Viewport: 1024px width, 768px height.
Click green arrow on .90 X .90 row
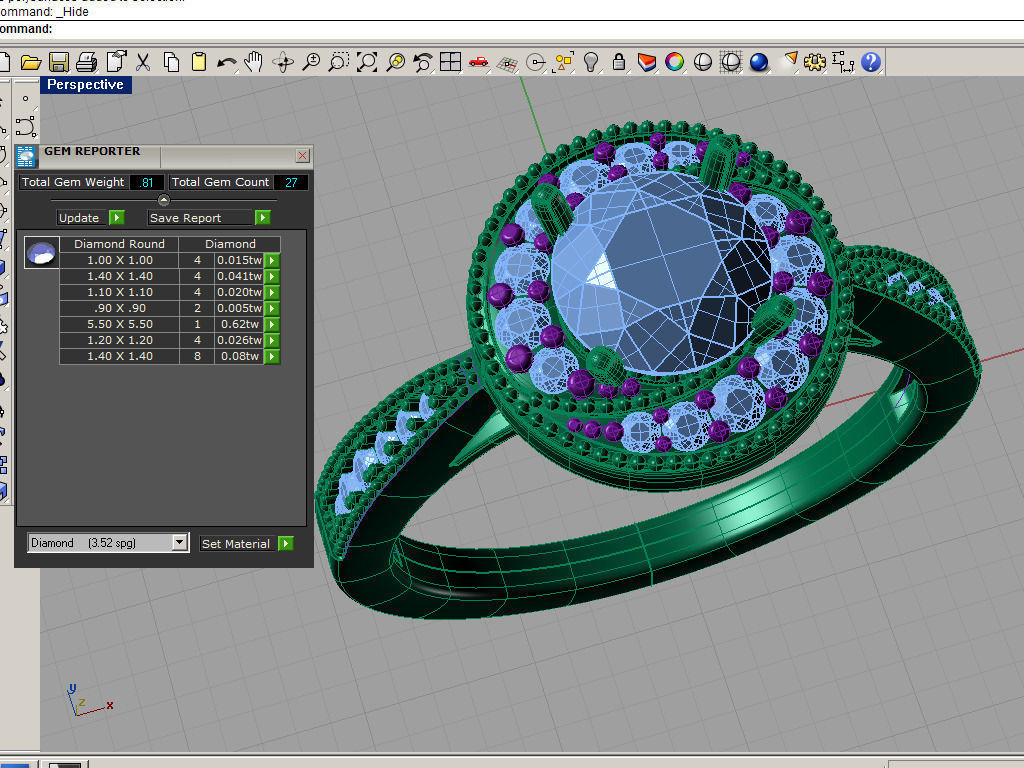272,308
